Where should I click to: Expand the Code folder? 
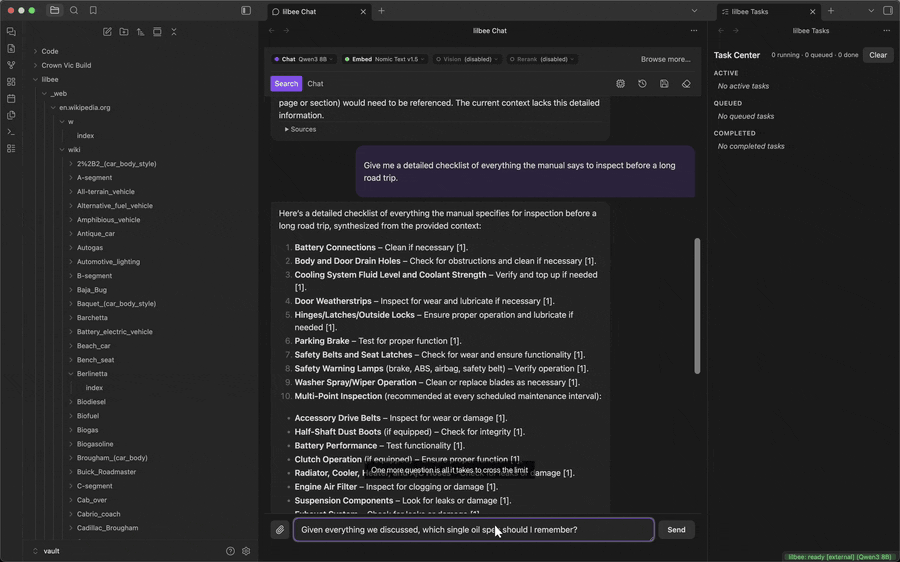click(x=49, y=51)
